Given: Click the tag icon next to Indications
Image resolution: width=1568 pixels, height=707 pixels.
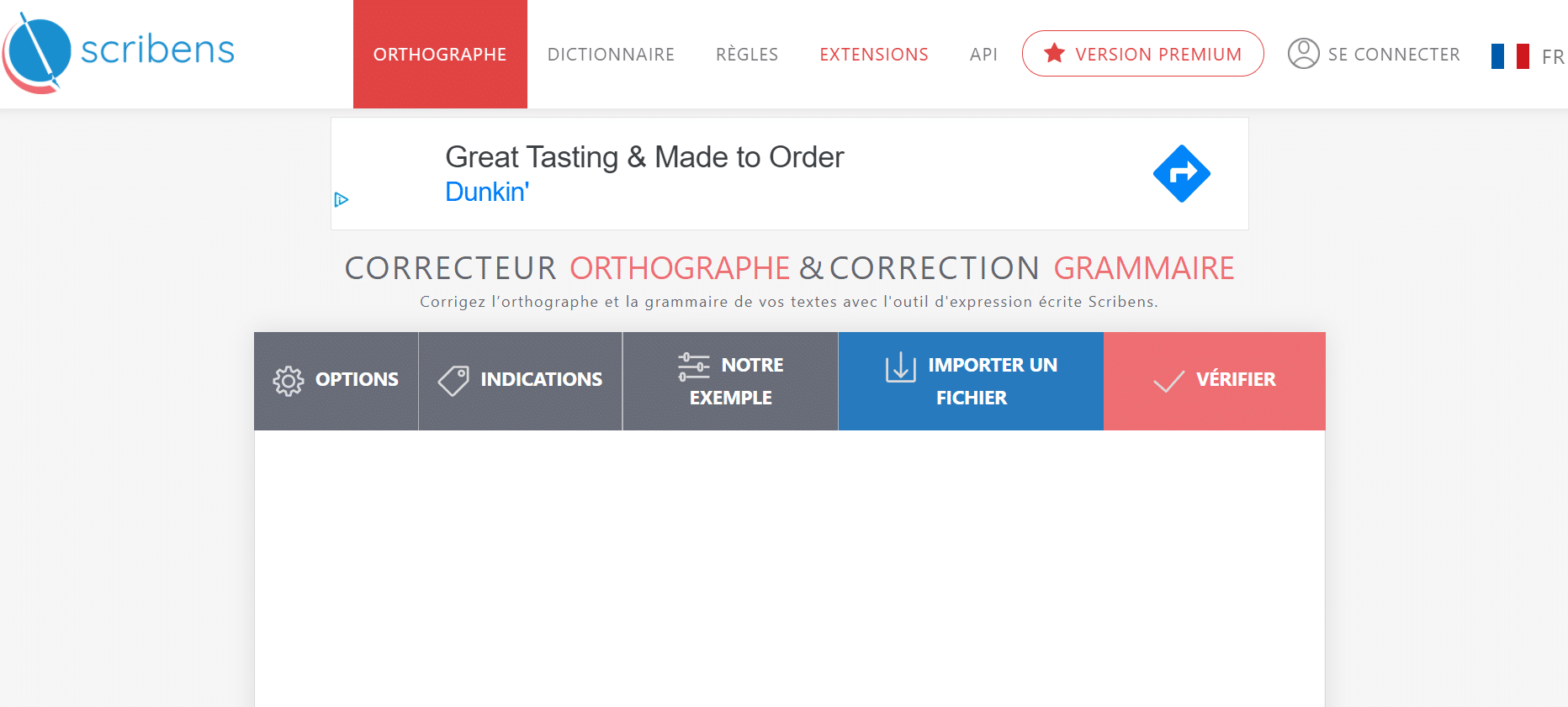Looking at the screenshot, I should coord(453,380).
